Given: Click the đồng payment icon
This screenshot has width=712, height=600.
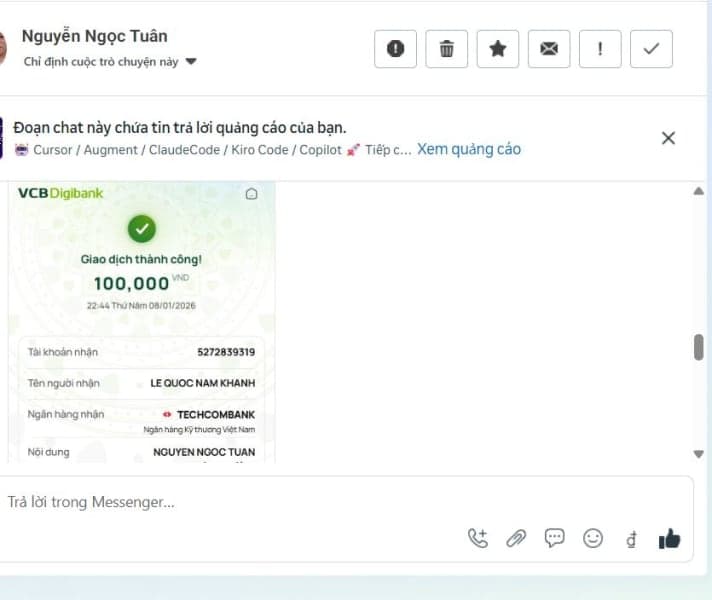Looking at the screenshot, I should coord(631,539).
